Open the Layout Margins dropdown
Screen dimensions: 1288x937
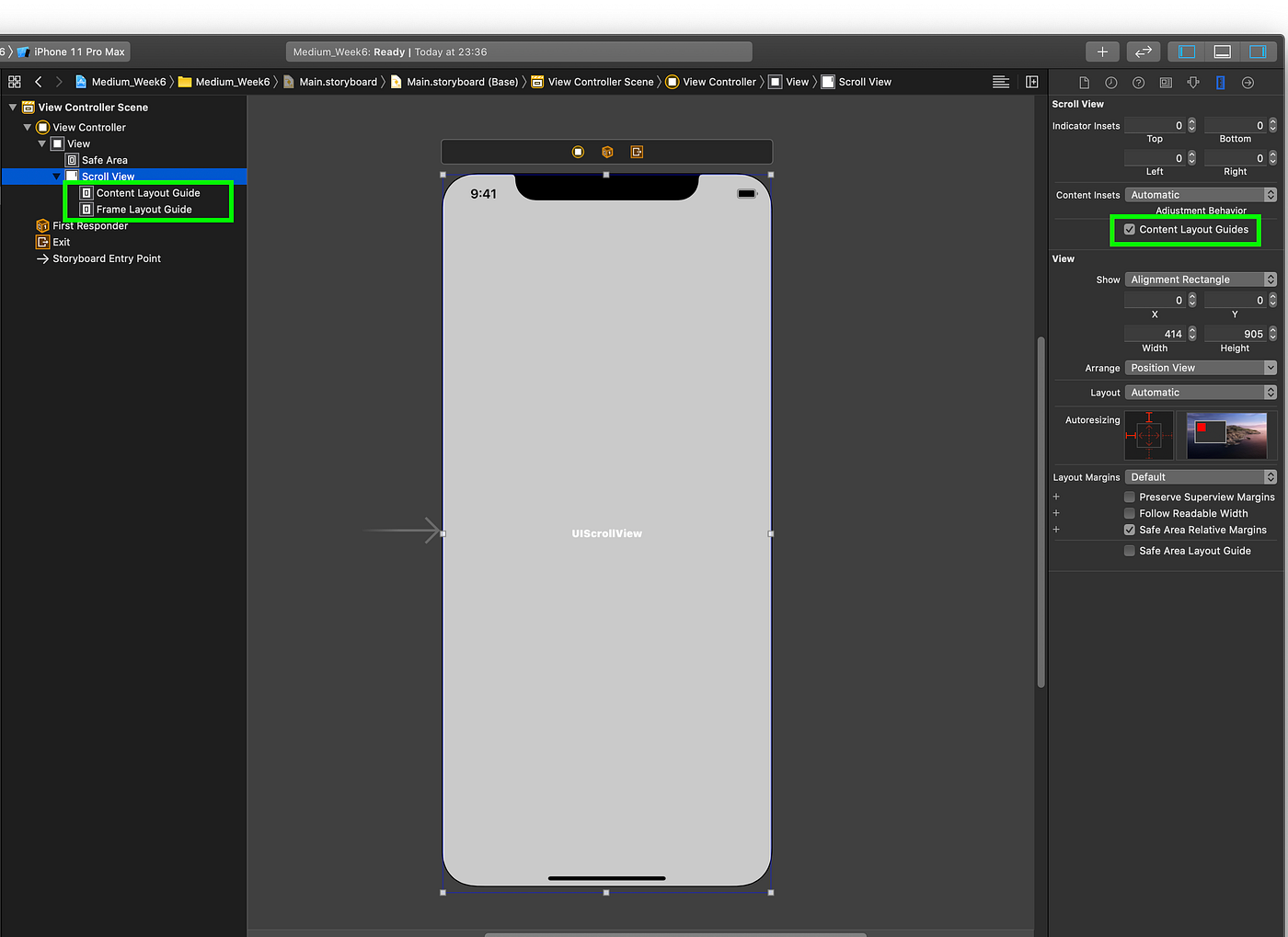click(x=1201, y=476)
